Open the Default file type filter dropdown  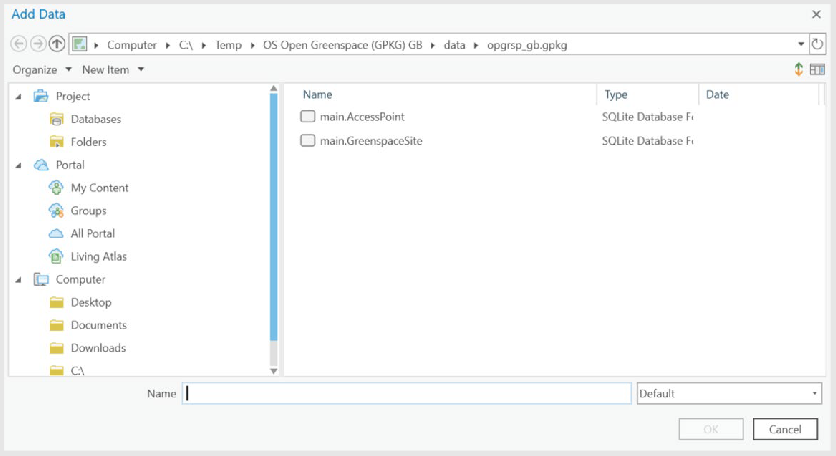729,394
